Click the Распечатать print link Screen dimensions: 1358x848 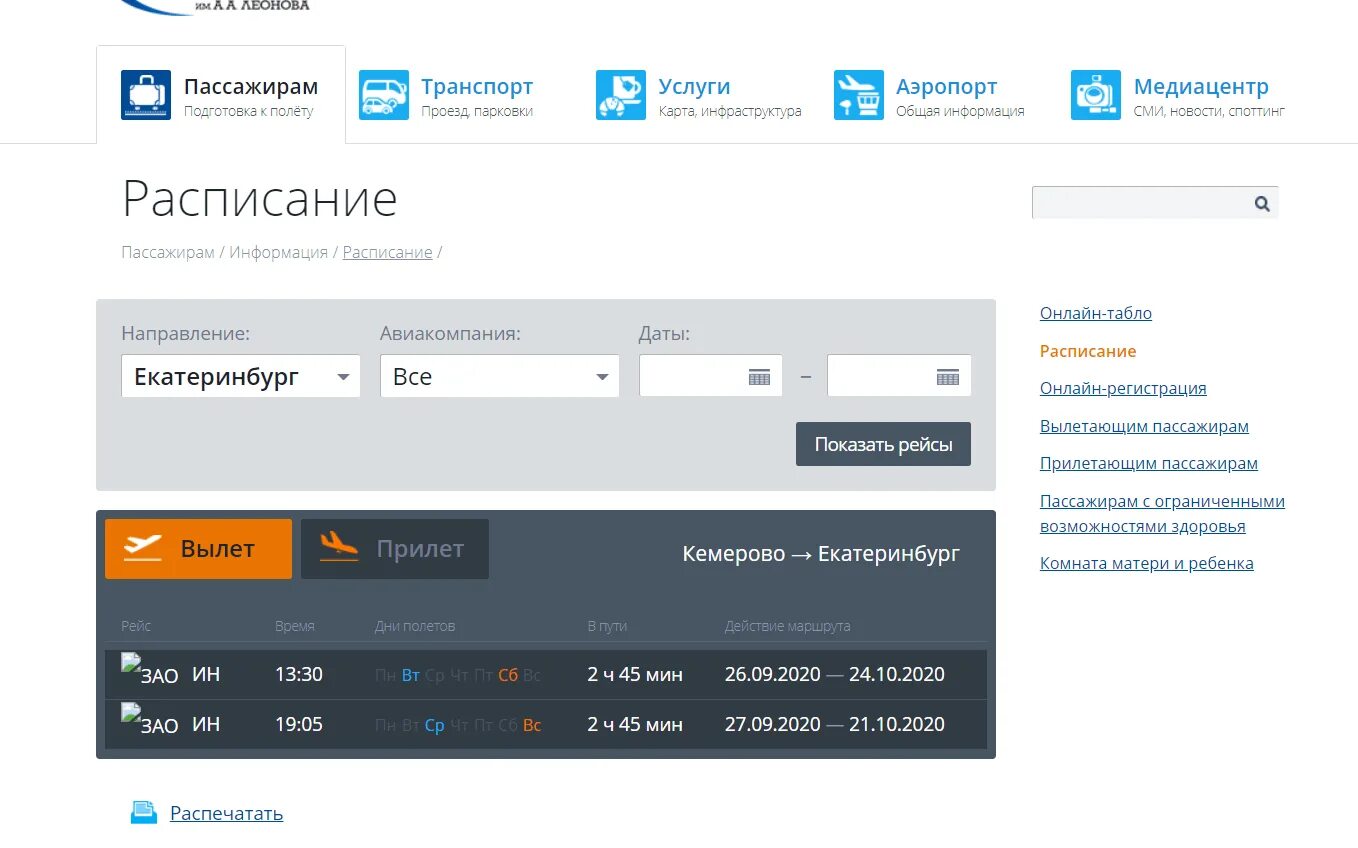click(x=227, y=813)
